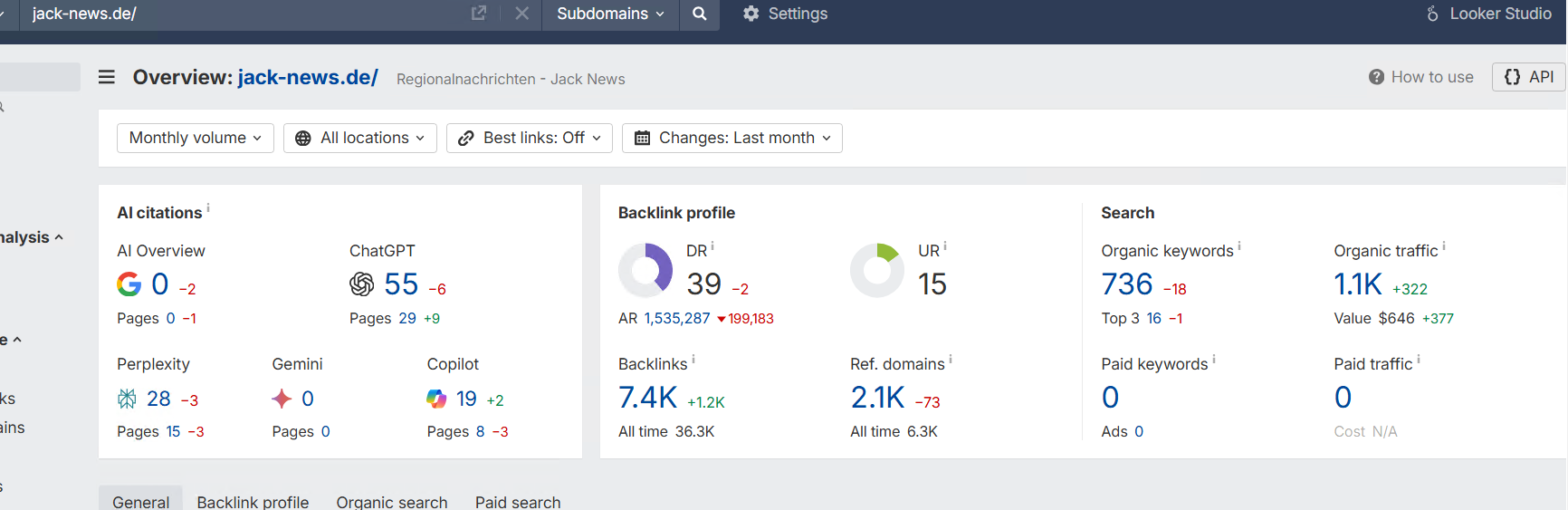Open Best links: Off dropdown
Viewport: 1568px width, 510px height.
[529, 138]
